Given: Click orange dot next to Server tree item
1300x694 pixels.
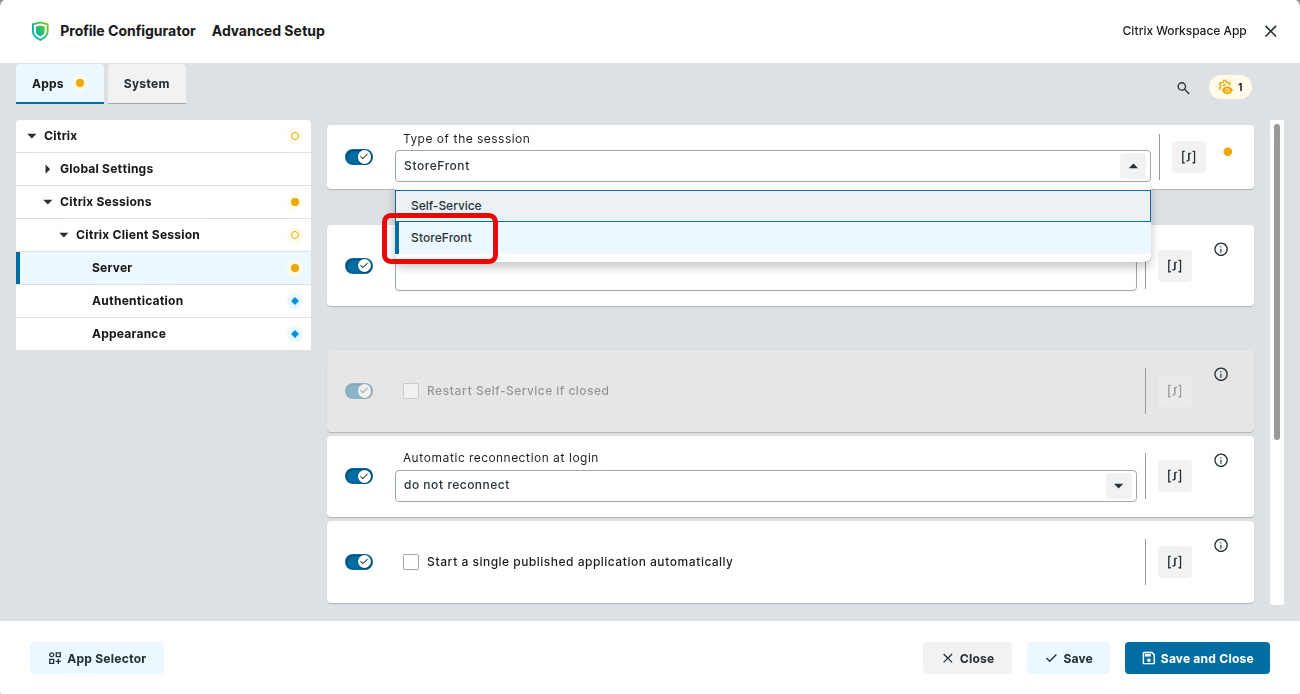Looking at the screenshot, I should [294, 268].
